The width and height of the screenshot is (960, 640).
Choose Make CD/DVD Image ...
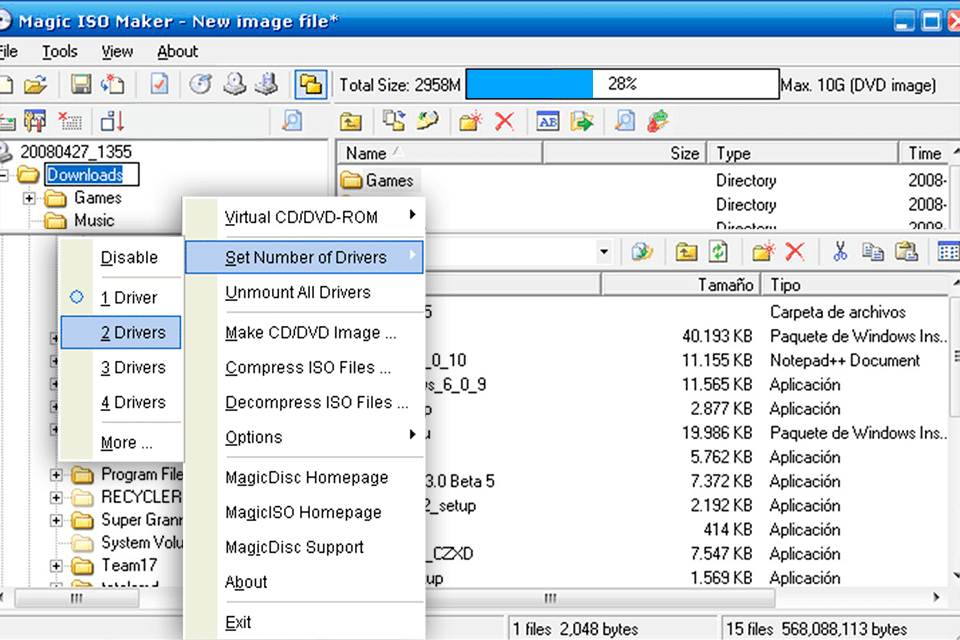click(304, 333)
